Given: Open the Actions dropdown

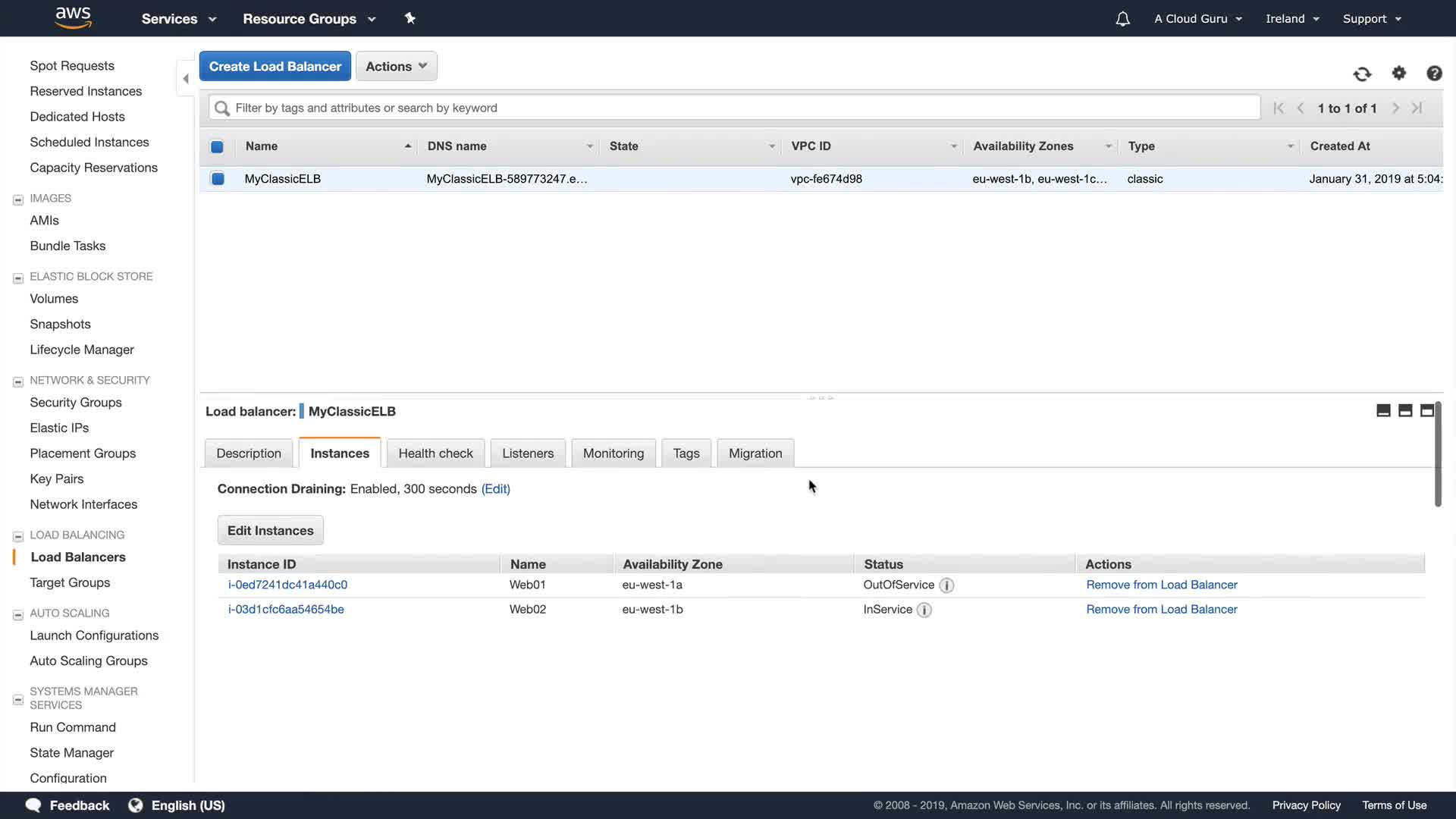Looking at the screenshot, I should pos(396,66).
